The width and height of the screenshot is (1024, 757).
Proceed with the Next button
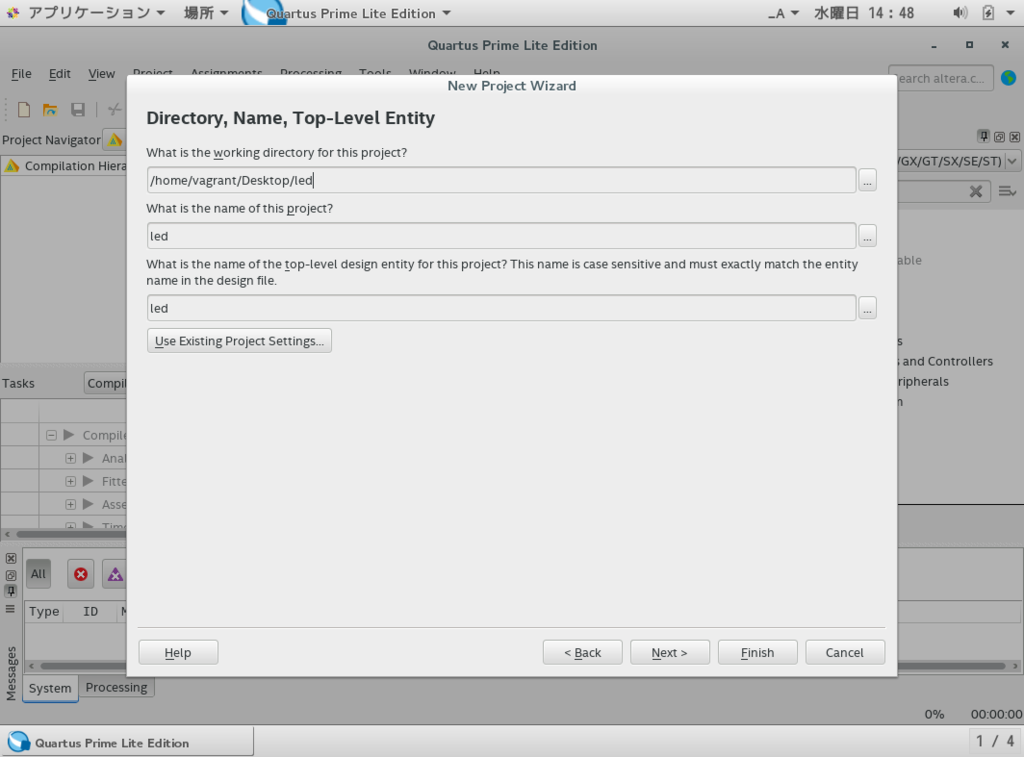[x=669, y=652]
